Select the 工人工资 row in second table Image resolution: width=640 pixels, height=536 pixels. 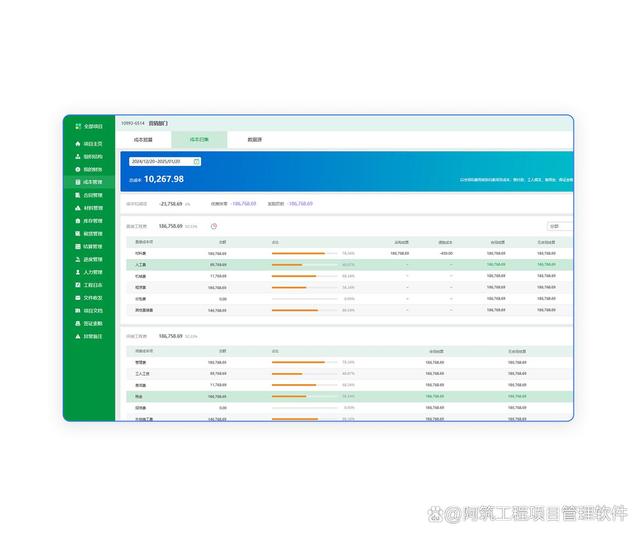[349, 374]
